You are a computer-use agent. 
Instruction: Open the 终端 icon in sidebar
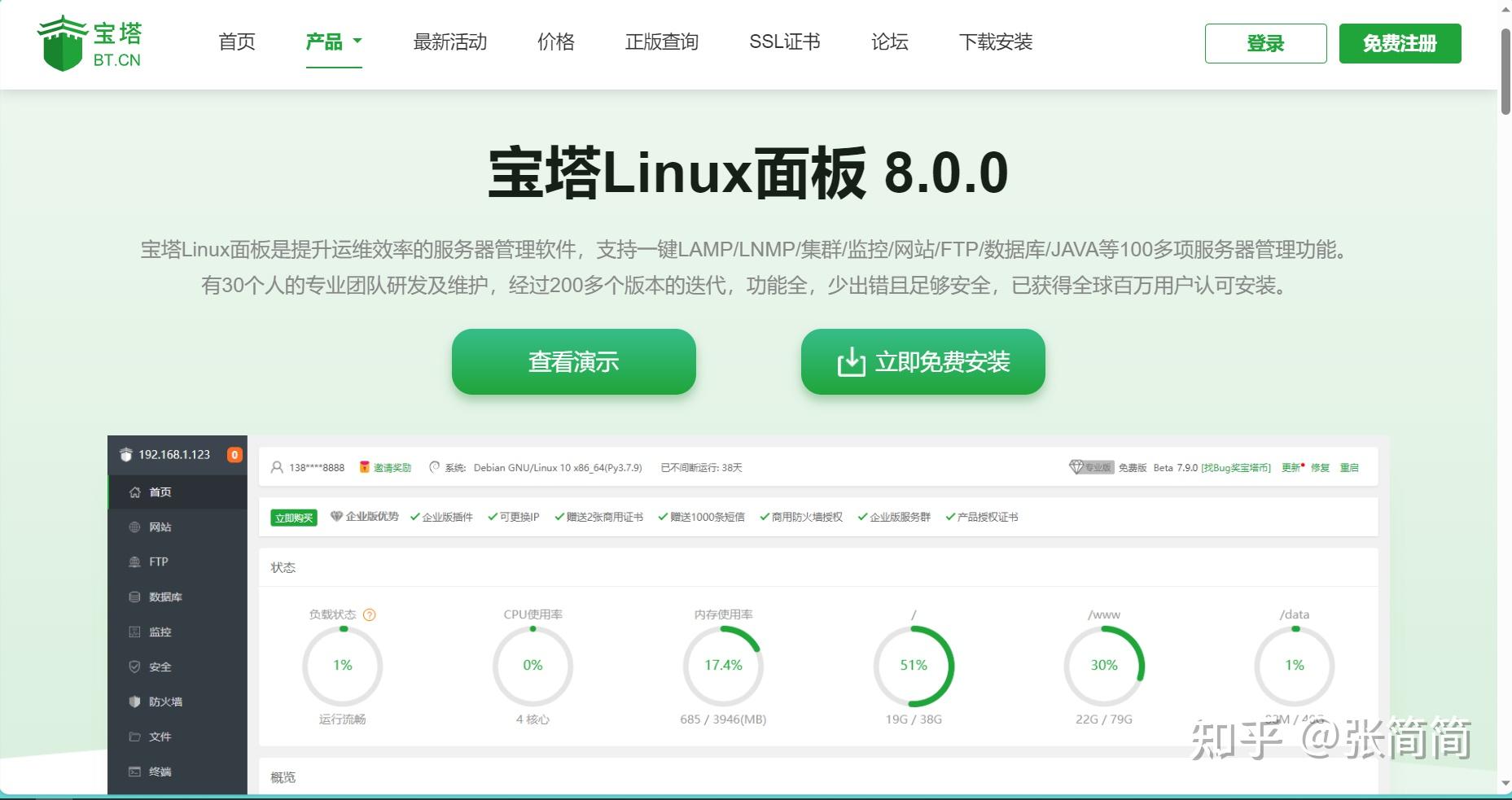(x=135, y=772)
